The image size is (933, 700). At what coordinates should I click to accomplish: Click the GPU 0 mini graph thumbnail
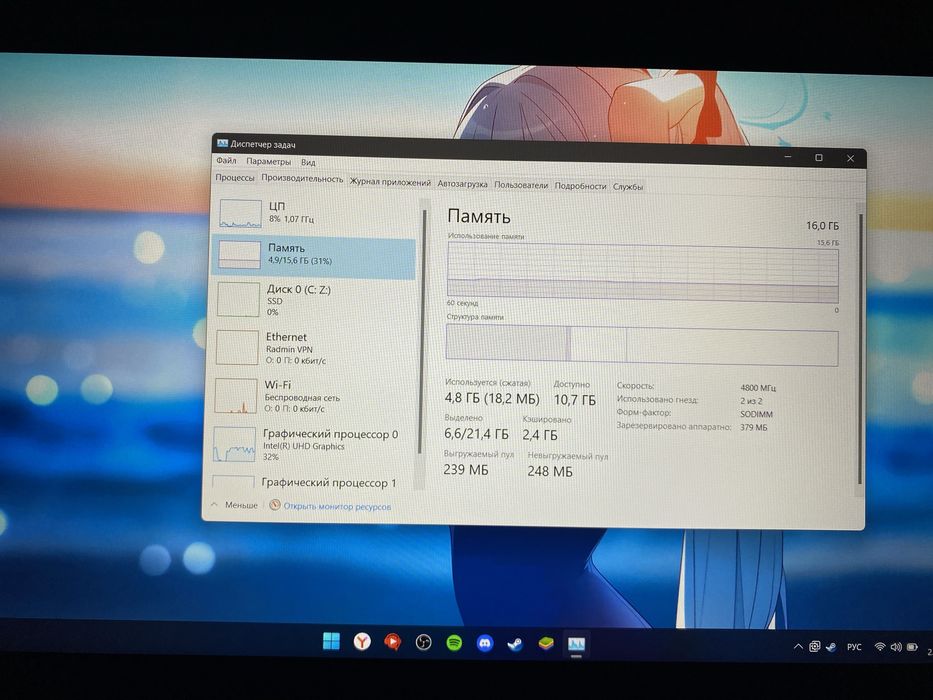click(x=234, y=445)
